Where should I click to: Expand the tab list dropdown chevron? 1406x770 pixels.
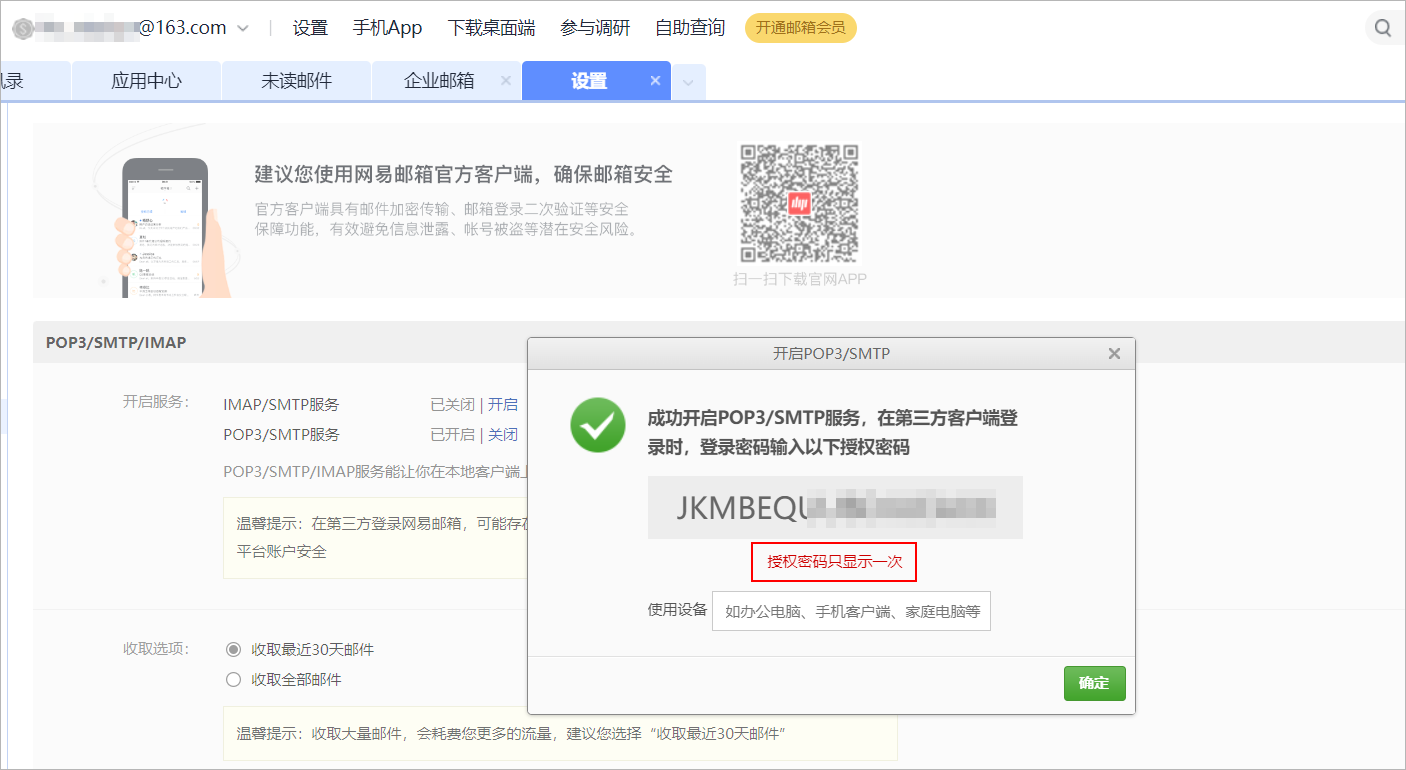pos(688,83)
